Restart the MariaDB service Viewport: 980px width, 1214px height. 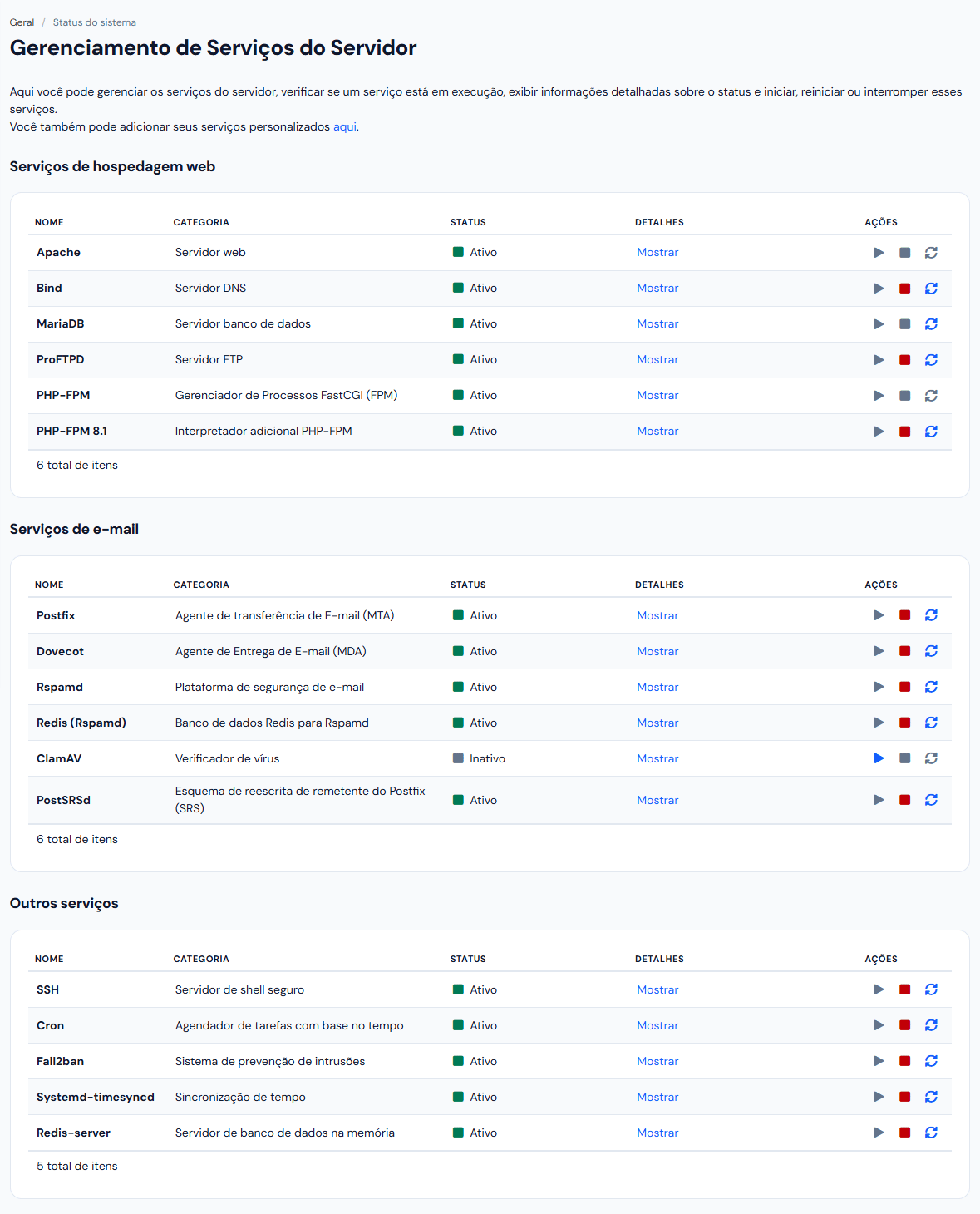pos(932,324)
